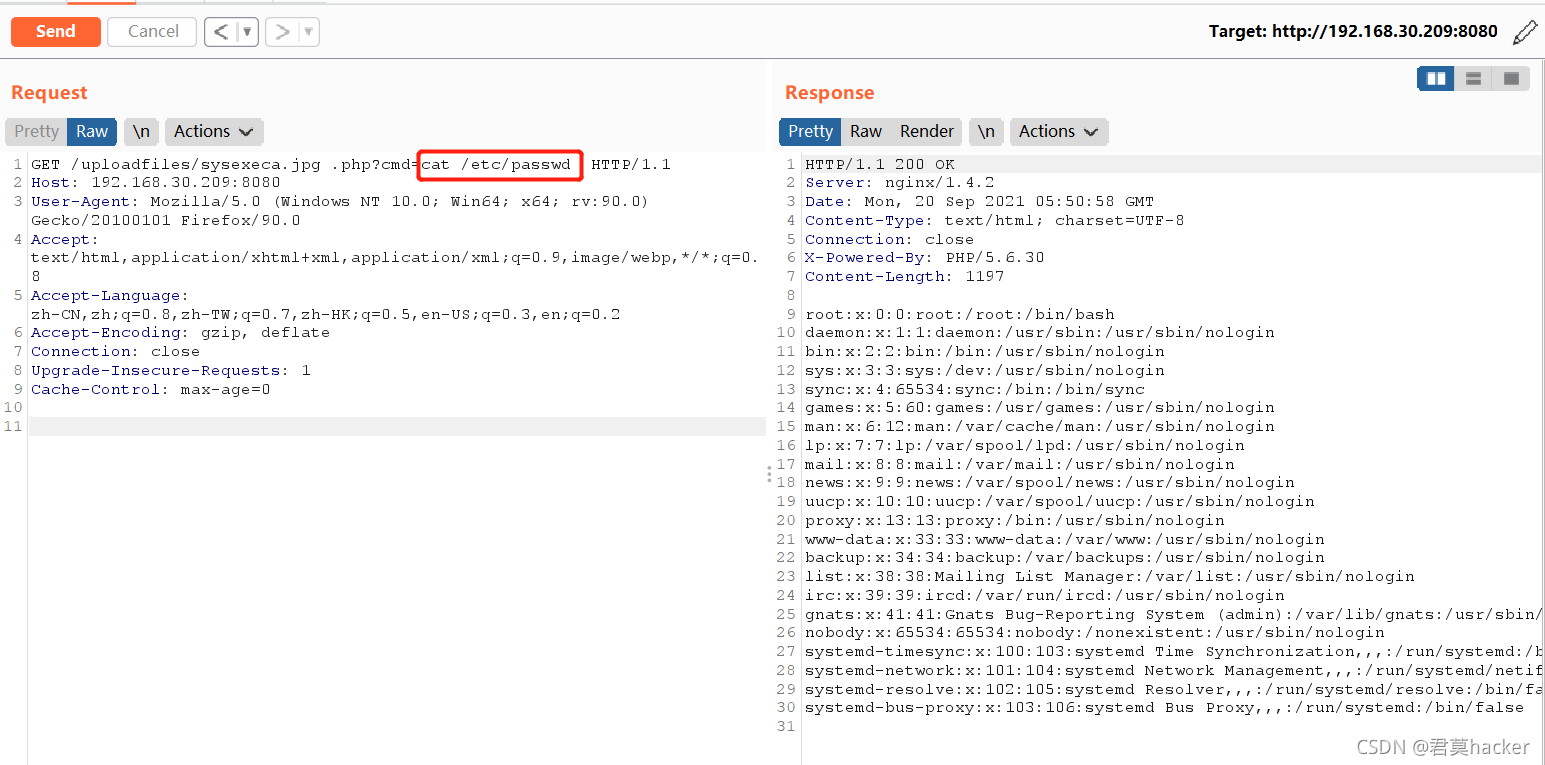Open the forward history dropdown arrow
Image resolution: width=1545 pixels, height=765 pixels.
[x=309, y=32]
